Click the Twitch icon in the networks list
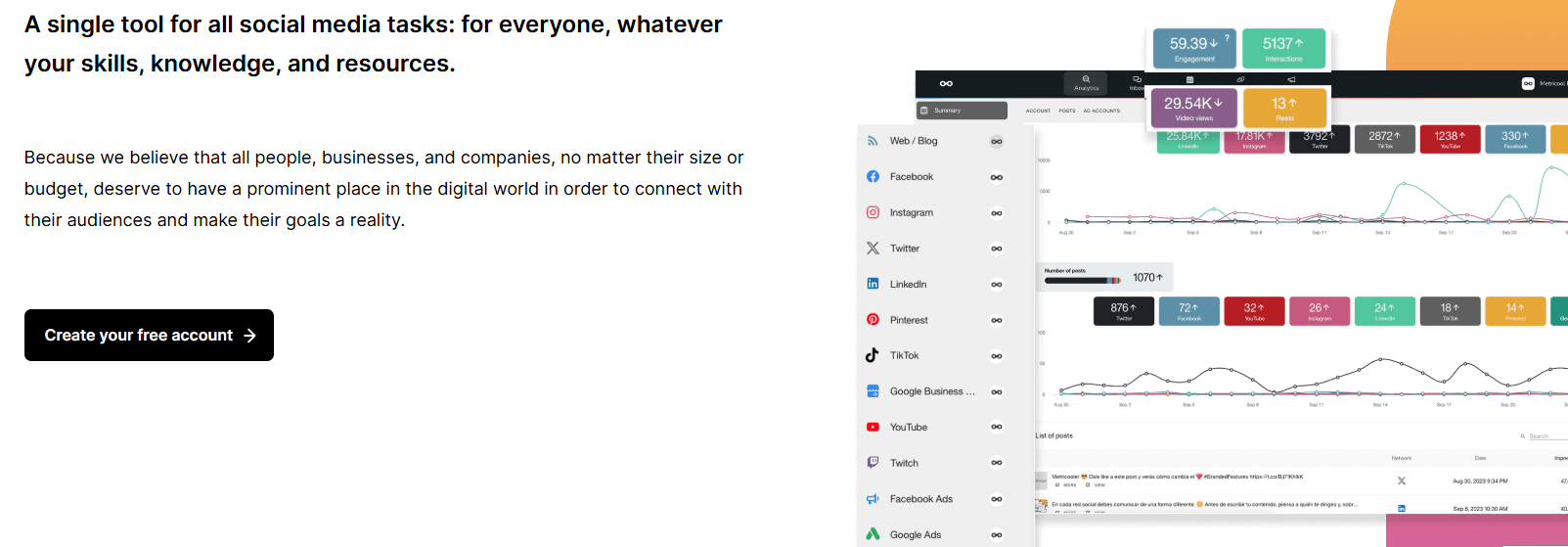This screenshot has width=1568, height=547. pyautogui.click(x=873, y=463)
